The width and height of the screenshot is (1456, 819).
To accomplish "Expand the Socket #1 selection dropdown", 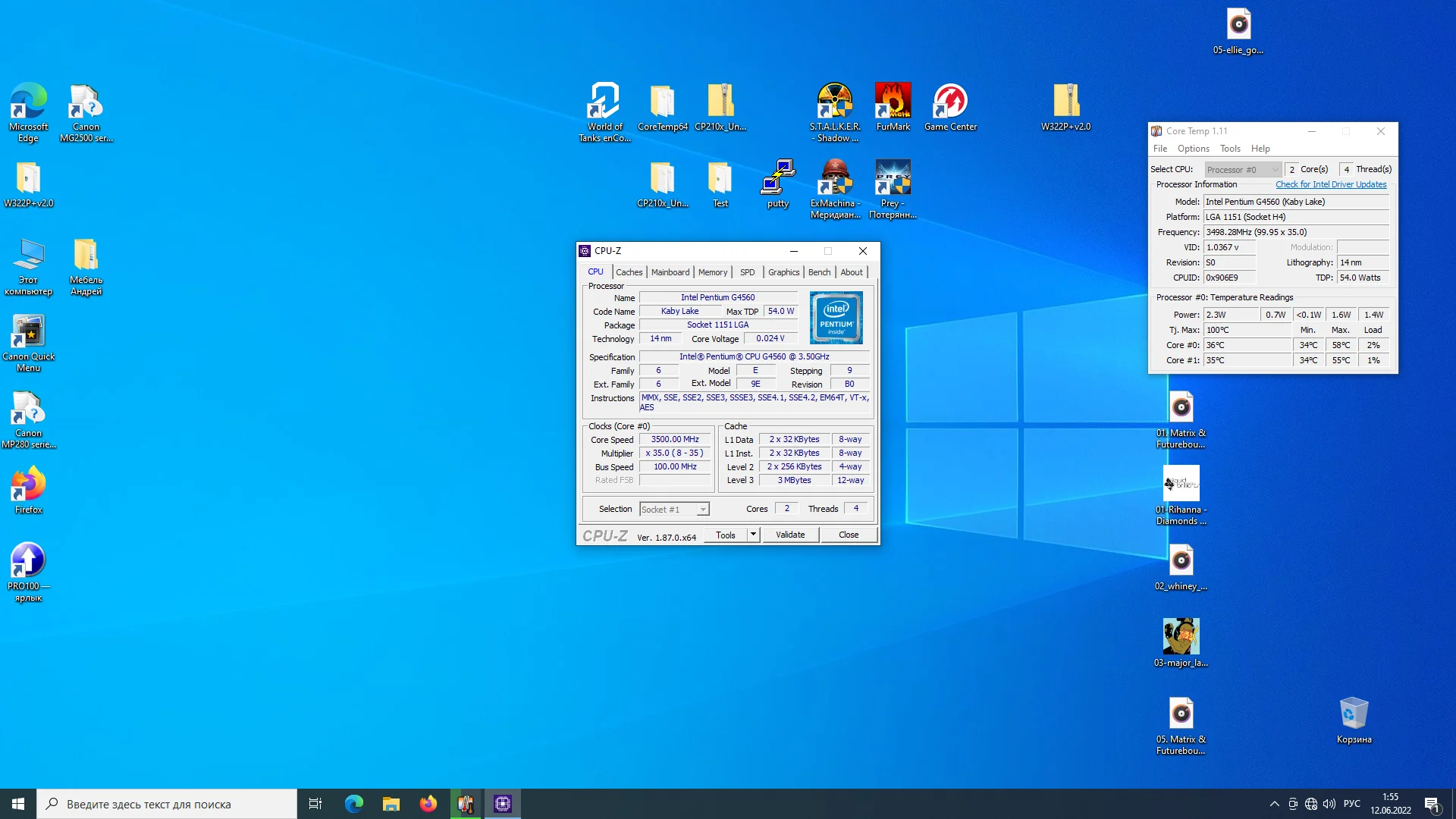I will pos(703,510).
